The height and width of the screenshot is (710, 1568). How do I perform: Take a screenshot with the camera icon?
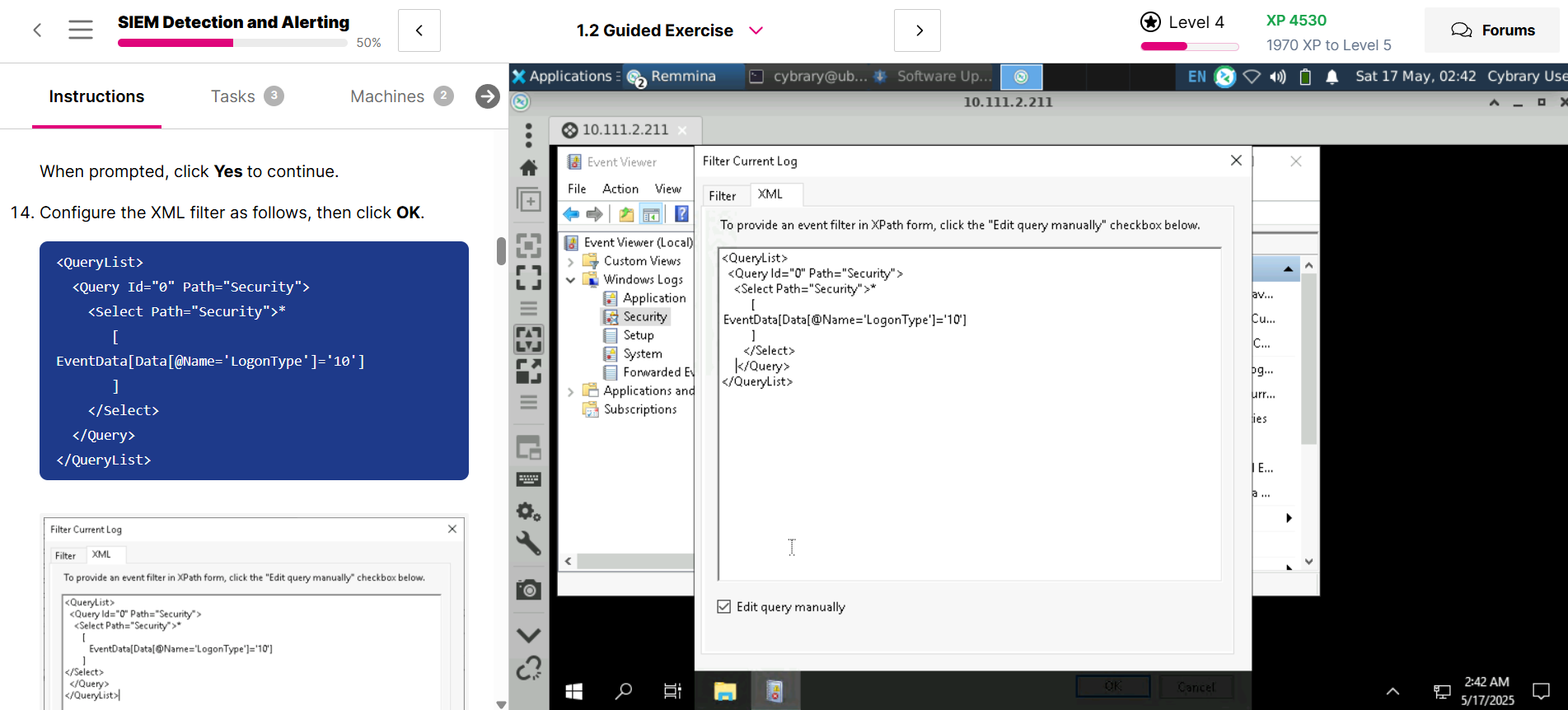pyautogui.click(x=528, y=590)
